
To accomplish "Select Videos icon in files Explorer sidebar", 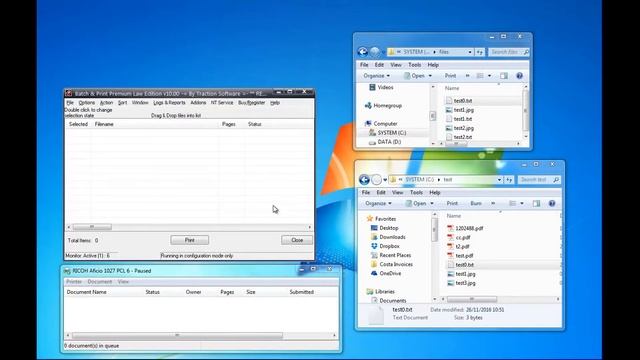I will 372,87.
